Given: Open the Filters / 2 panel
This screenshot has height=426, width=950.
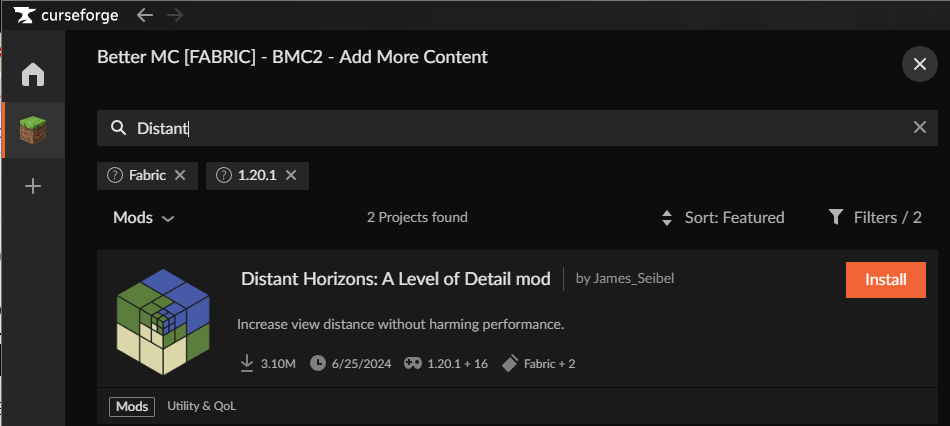Looking at the screenshot, I should pos(875,218).
